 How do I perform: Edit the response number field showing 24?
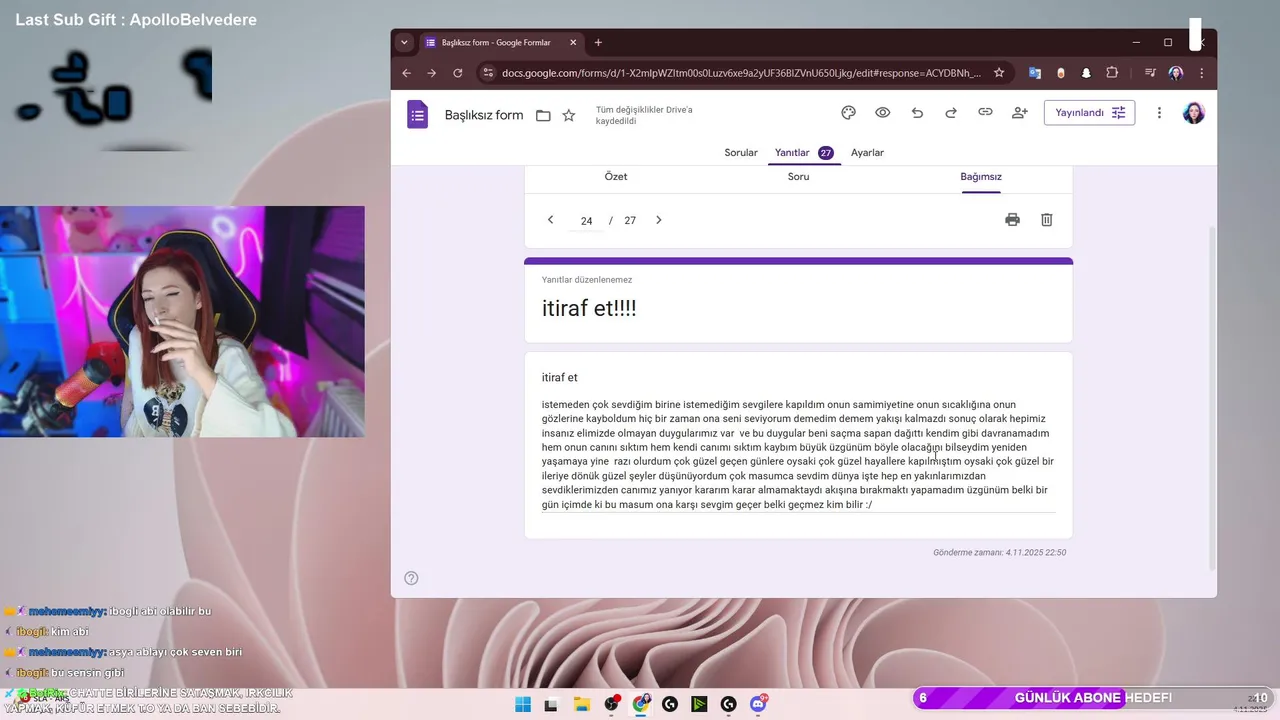click(586, 221)
